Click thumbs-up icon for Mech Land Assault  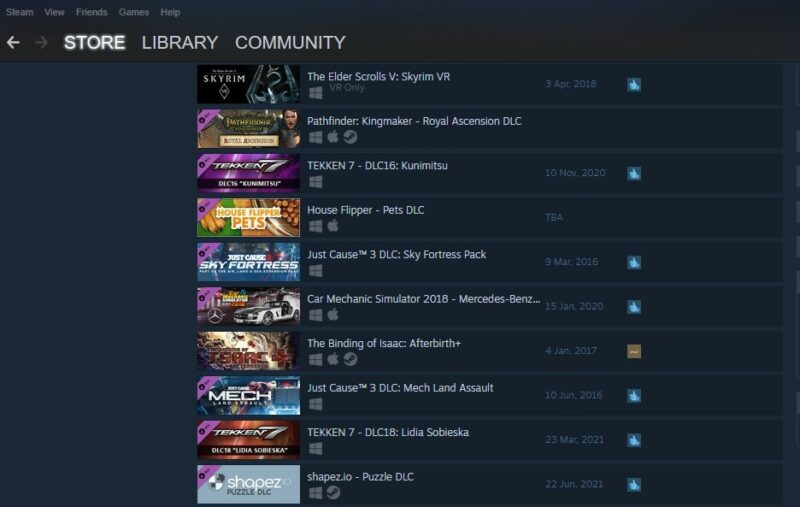point(634,395)
